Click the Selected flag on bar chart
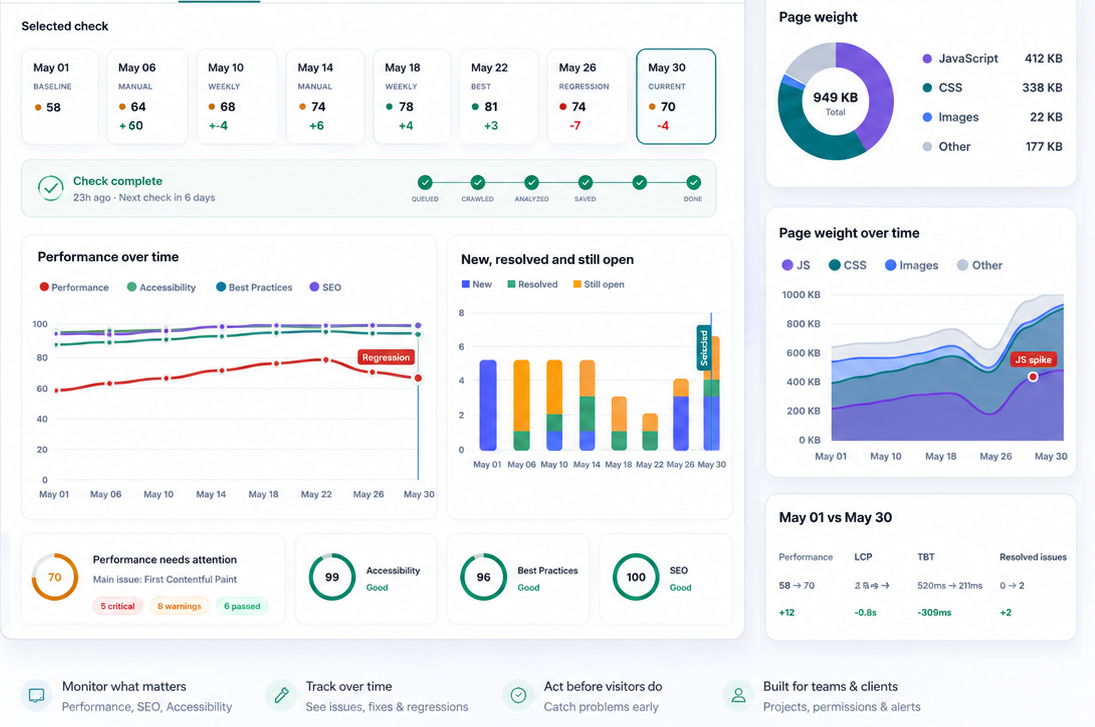The height and width of the screenshot is (727, 1095). coord(704,347)
